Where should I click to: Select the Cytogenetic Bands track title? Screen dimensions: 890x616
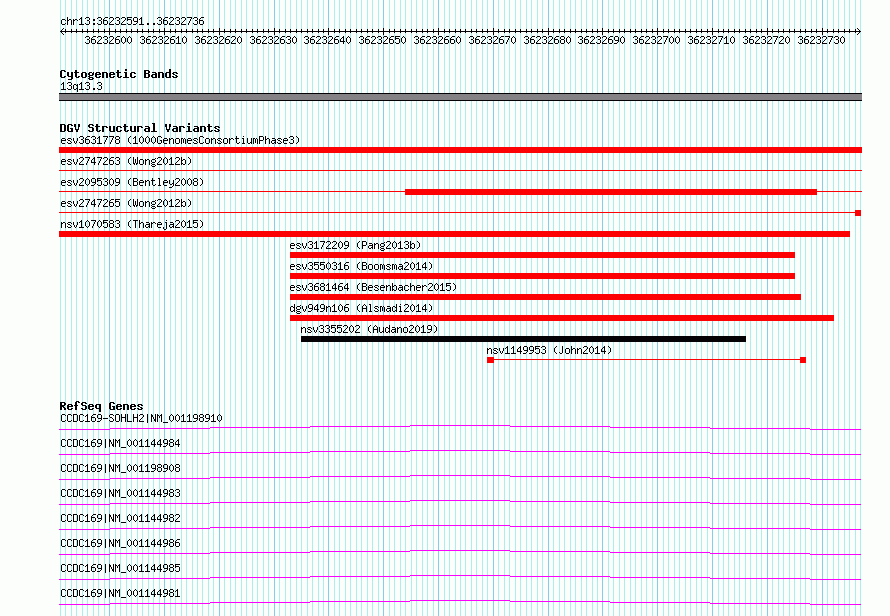tap(119, 74)
